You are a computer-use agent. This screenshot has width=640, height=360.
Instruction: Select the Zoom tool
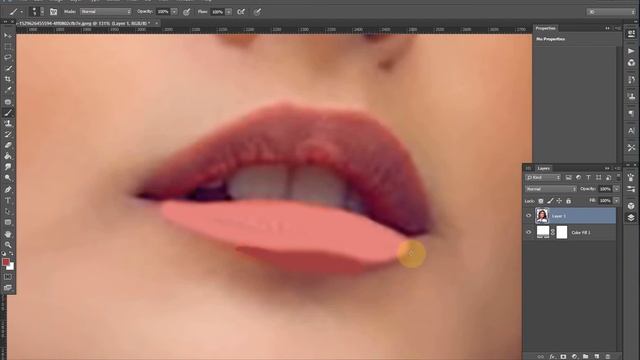click(x=8, y=245)
